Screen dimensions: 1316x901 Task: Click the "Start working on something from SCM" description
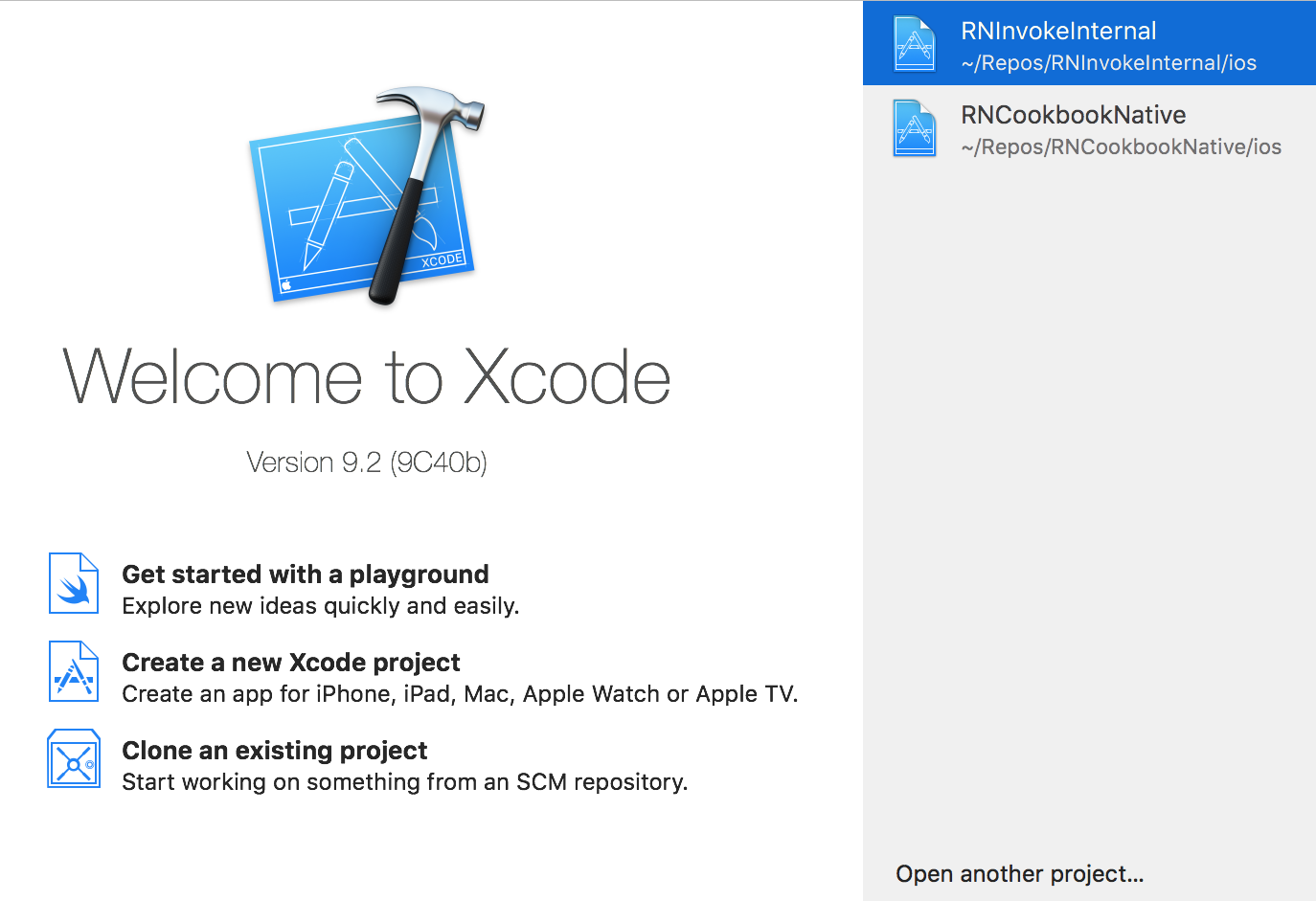point(404,782)
